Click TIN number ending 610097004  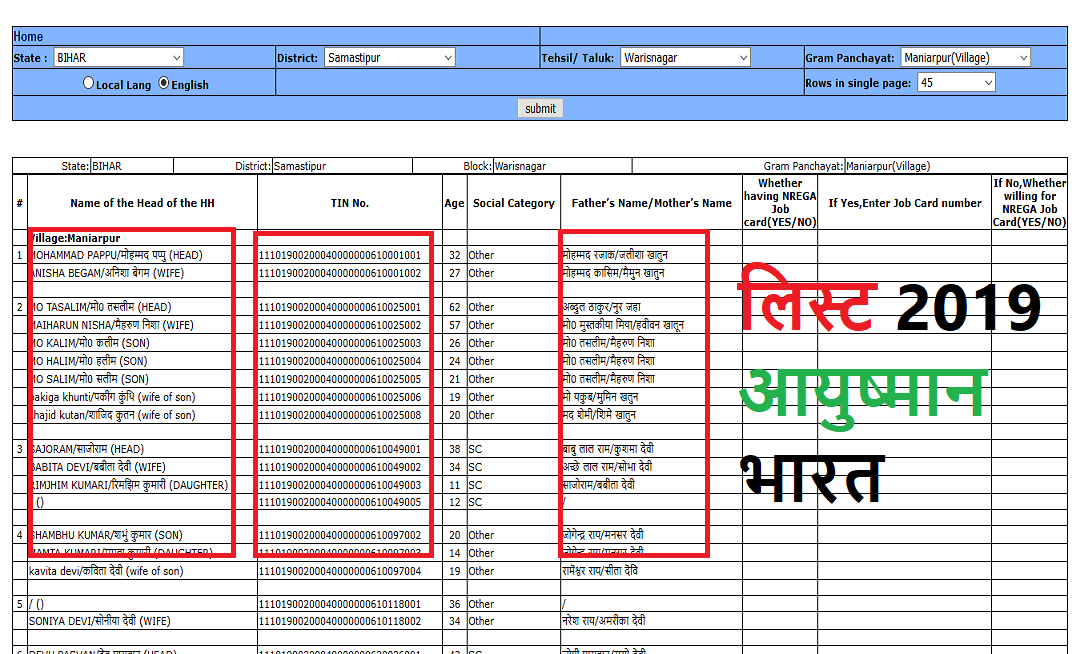340,571
